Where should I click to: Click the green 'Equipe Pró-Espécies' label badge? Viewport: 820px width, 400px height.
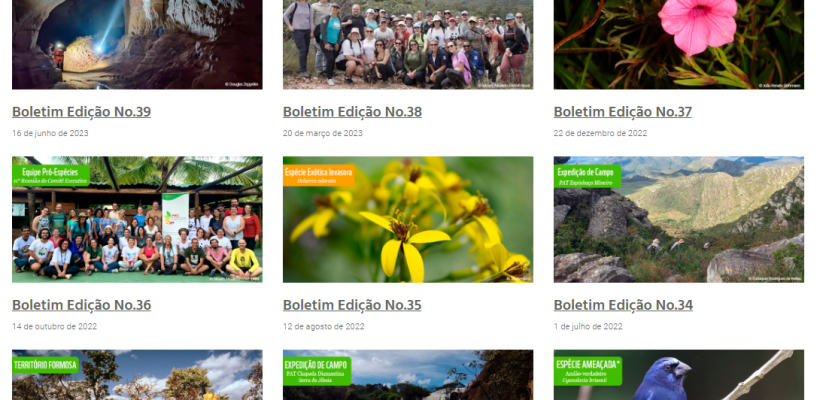tap(51, 176)
